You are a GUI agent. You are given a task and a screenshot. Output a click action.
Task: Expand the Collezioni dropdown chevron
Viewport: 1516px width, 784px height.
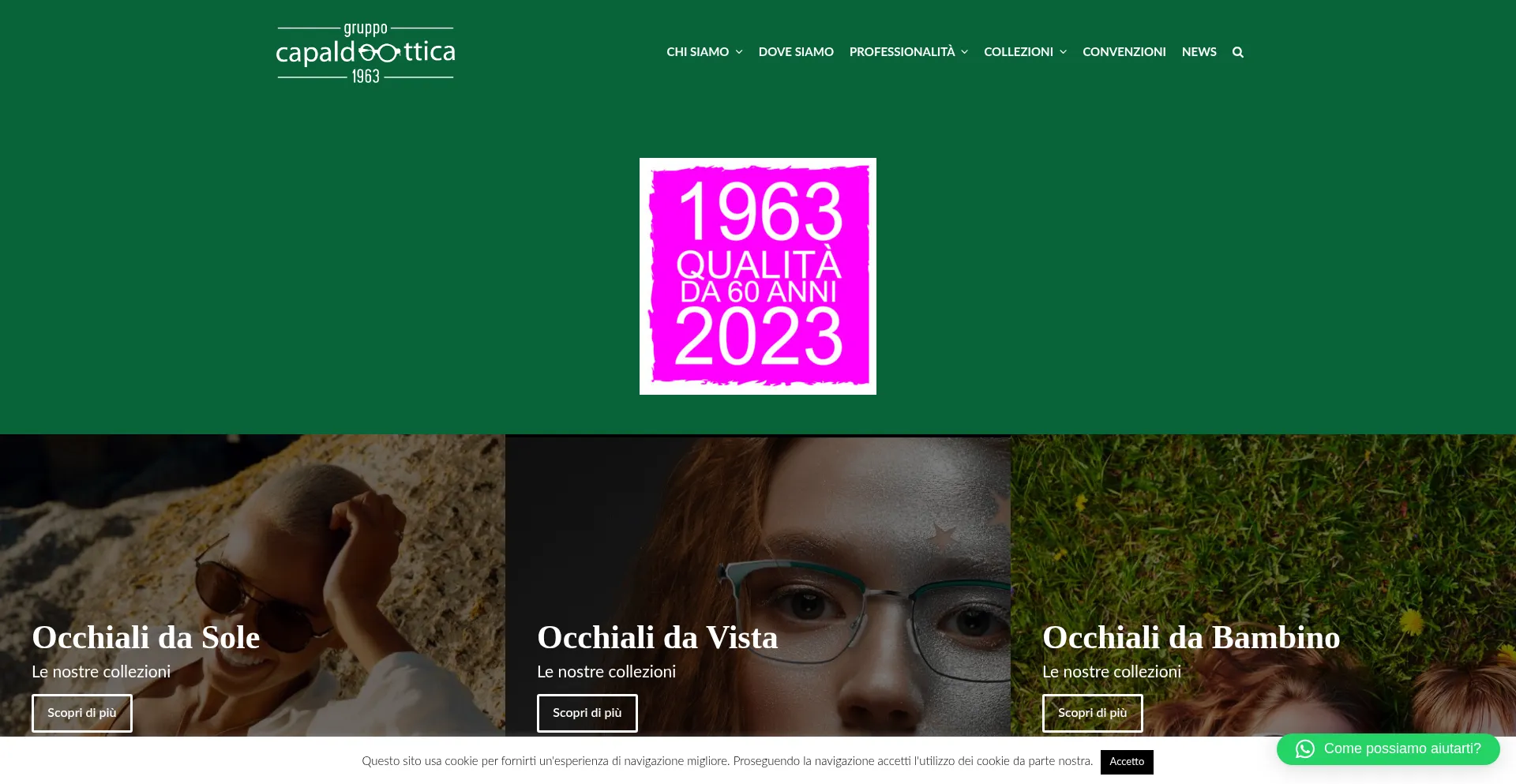point(1063,52)
